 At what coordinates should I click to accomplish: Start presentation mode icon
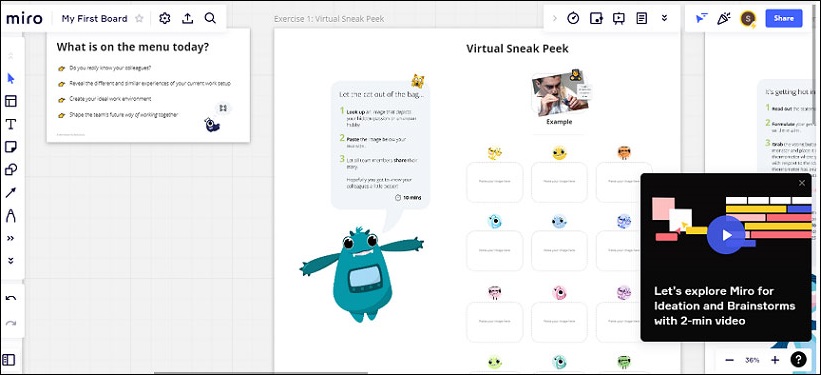tap(618, 18)
